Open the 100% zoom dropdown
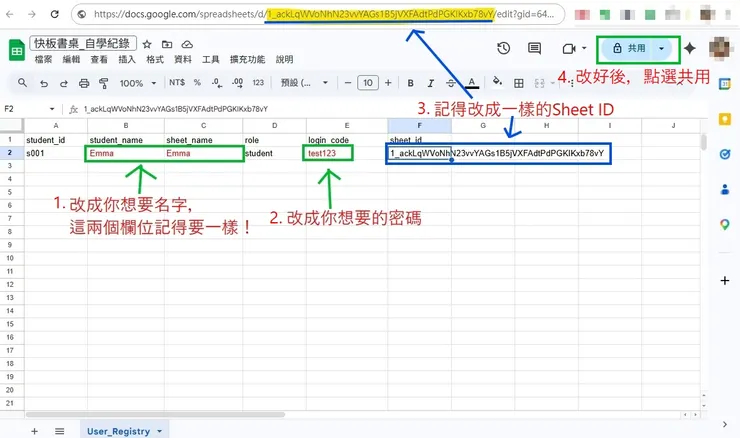Image resolution: width=740 pixels, height=438 pixels. point(137,84)
